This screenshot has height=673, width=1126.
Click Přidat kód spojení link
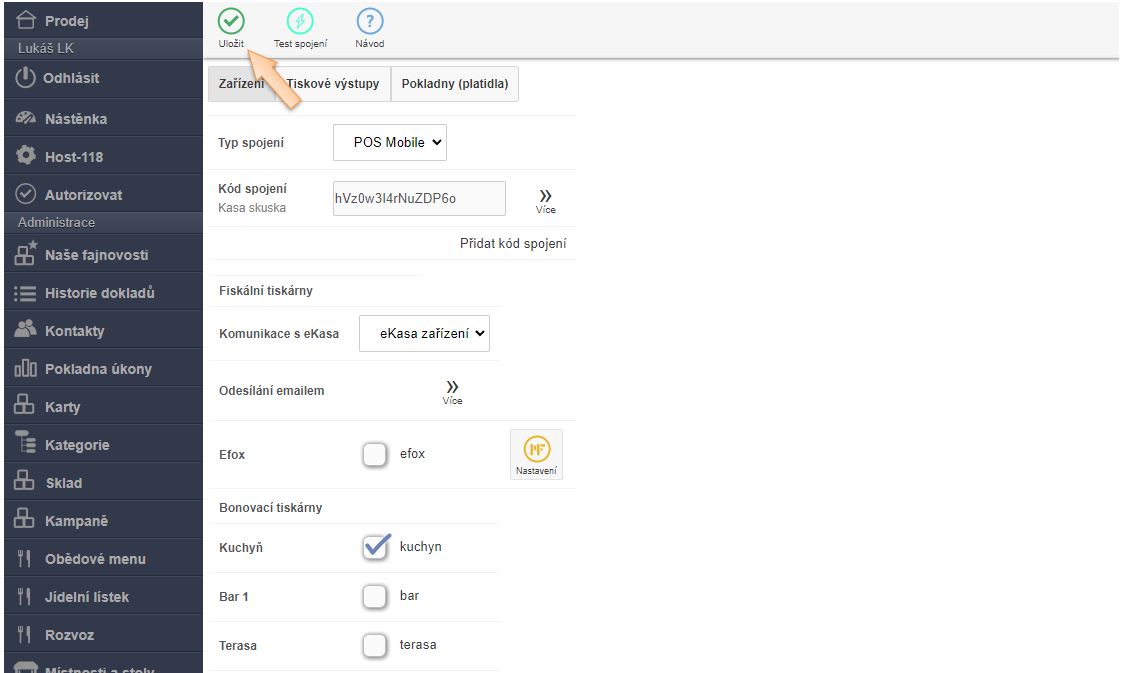pos(513,243)
